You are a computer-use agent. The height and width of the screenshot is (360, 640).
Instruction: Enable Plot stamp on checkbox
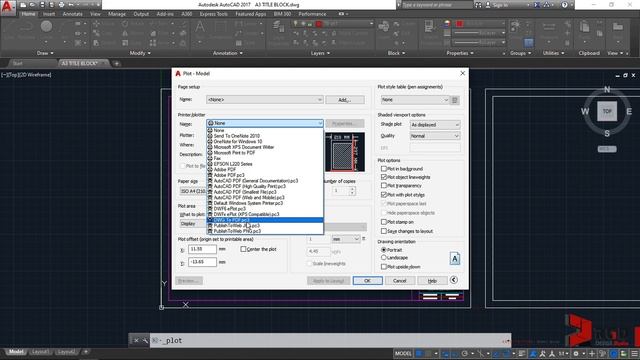coord(384,222)
